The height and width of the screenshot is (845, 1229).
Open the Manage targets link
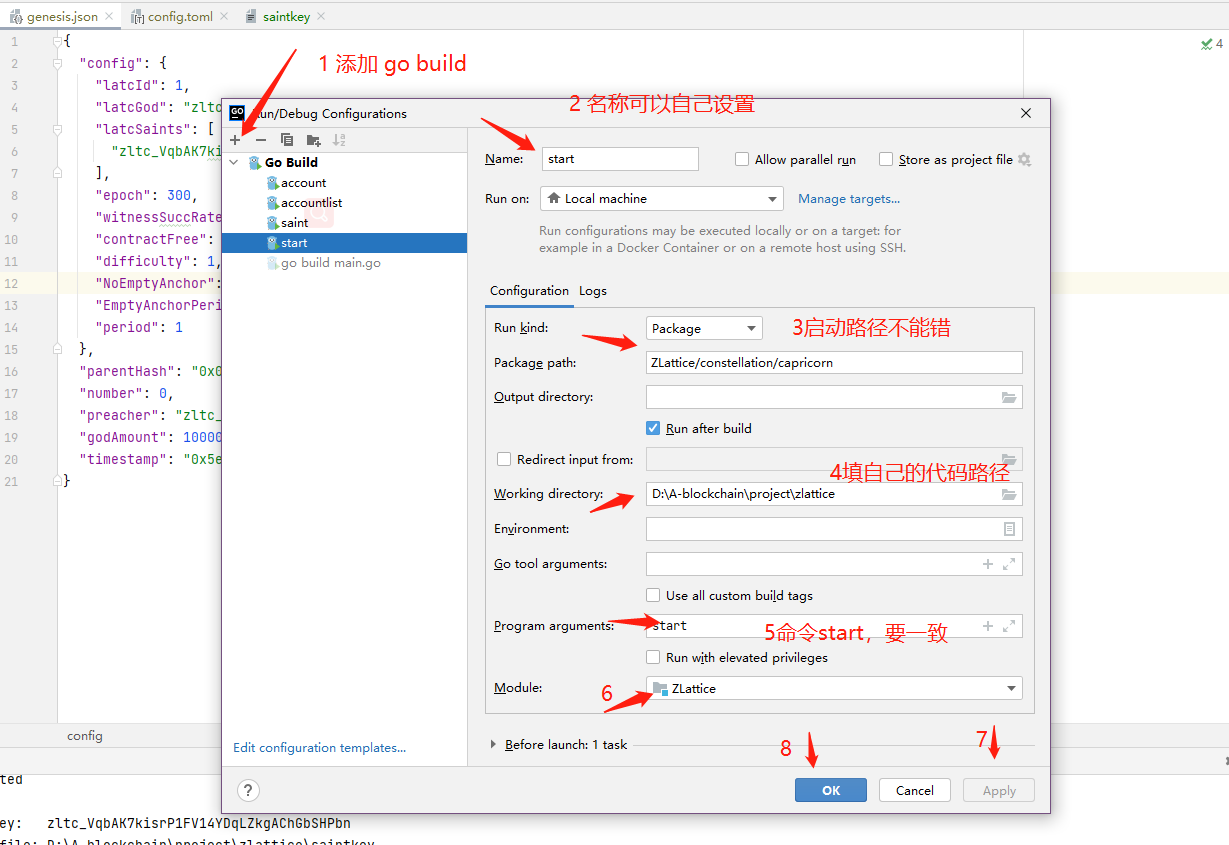849,199
